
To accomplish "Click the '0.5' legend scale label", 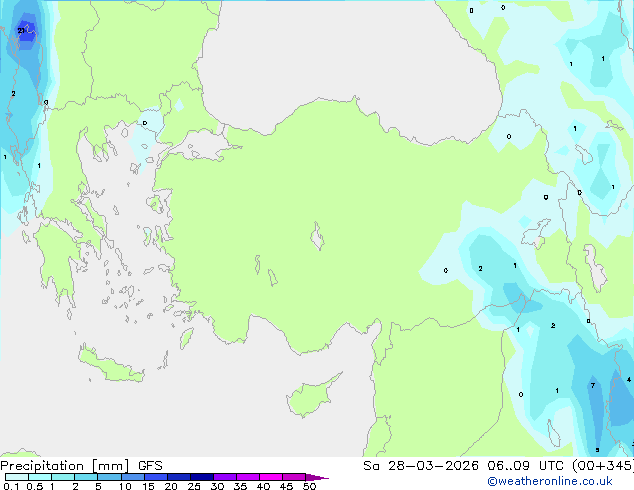I will point(35,486).
